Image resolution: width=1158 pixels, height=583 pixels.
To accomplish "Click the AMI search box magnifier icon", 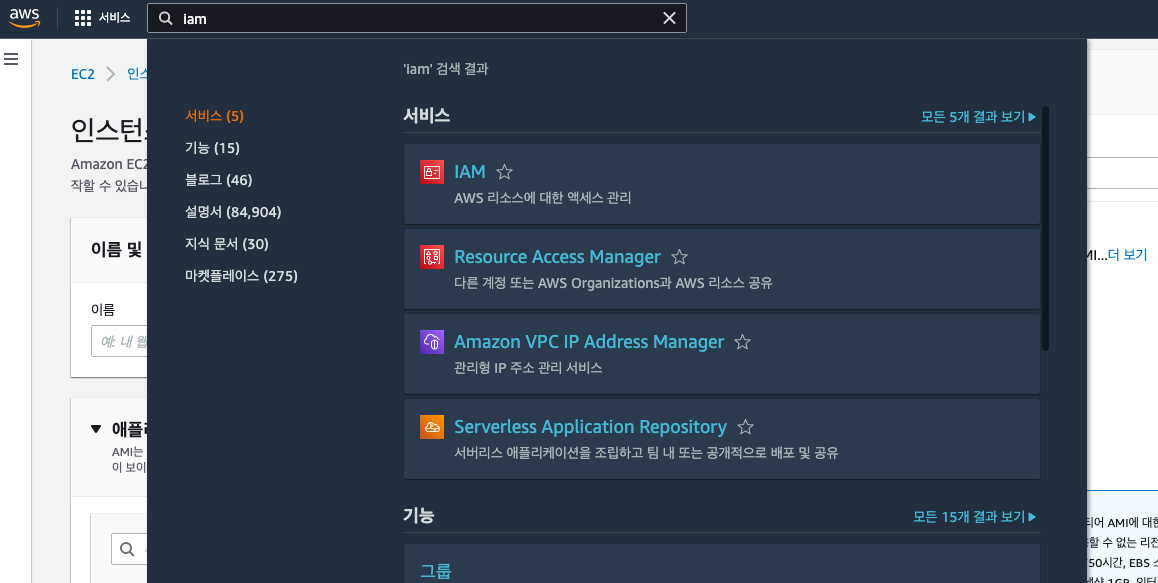I will point(127,549).
